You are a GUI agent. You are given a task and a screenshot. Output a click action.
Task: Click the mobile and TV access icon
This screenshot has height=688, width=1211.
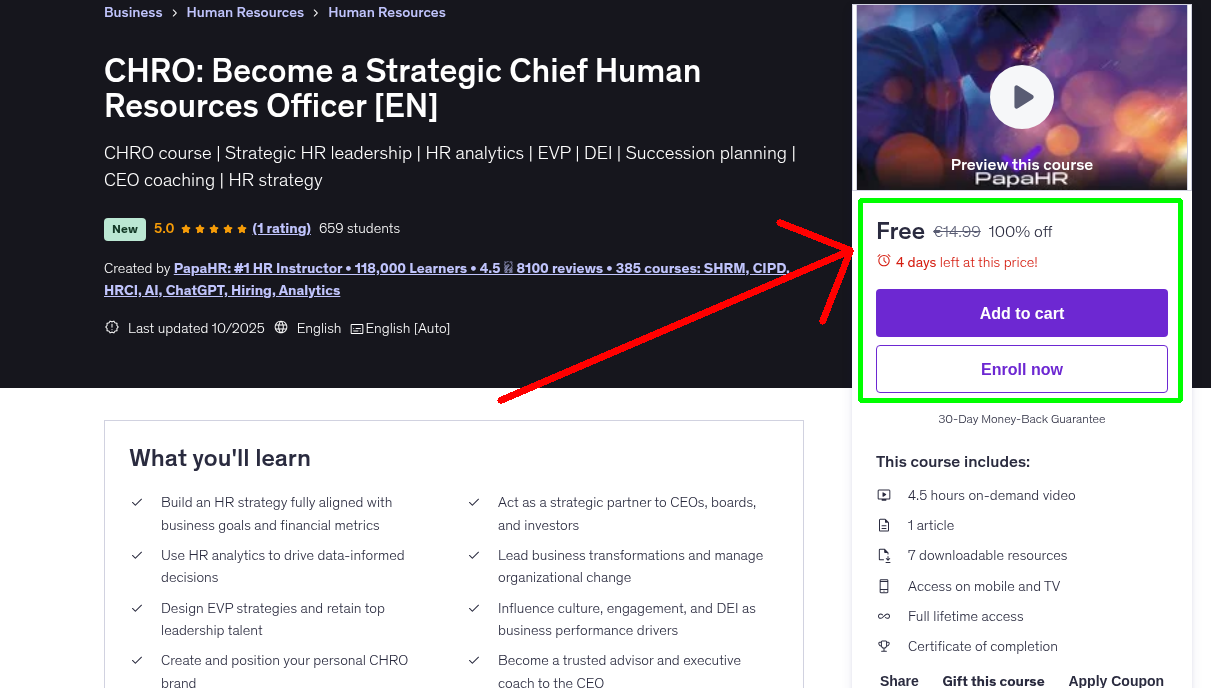(x=884, y=586)
